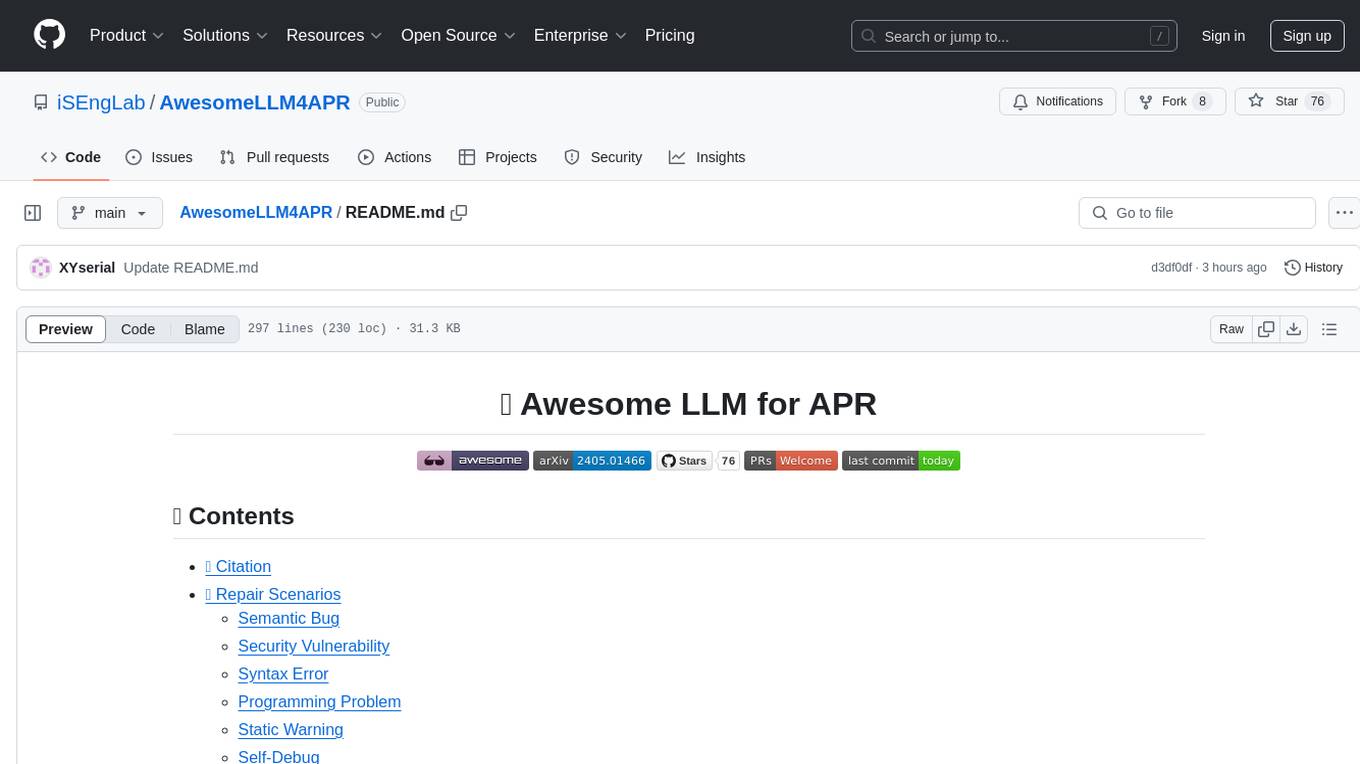The height and width of the screenshot is (764, 1360).
Task: Toggle the file tree side panel
Action: (33, 213)
